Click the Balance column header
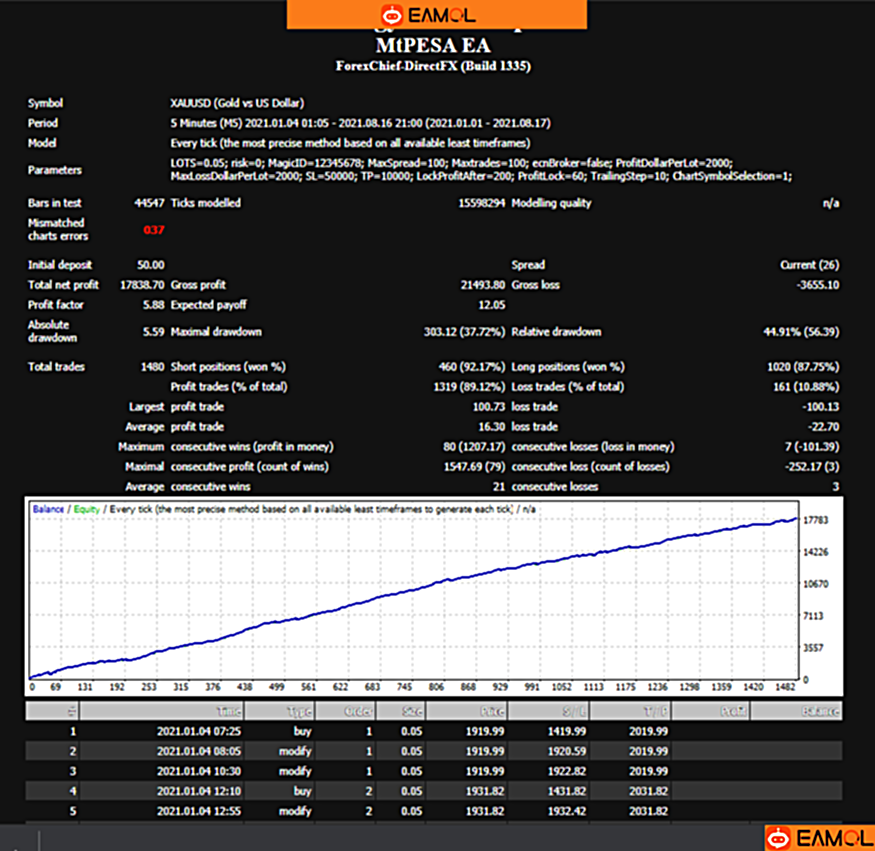The width and height of the screenshot is (875, 851). tap(810, 710)
